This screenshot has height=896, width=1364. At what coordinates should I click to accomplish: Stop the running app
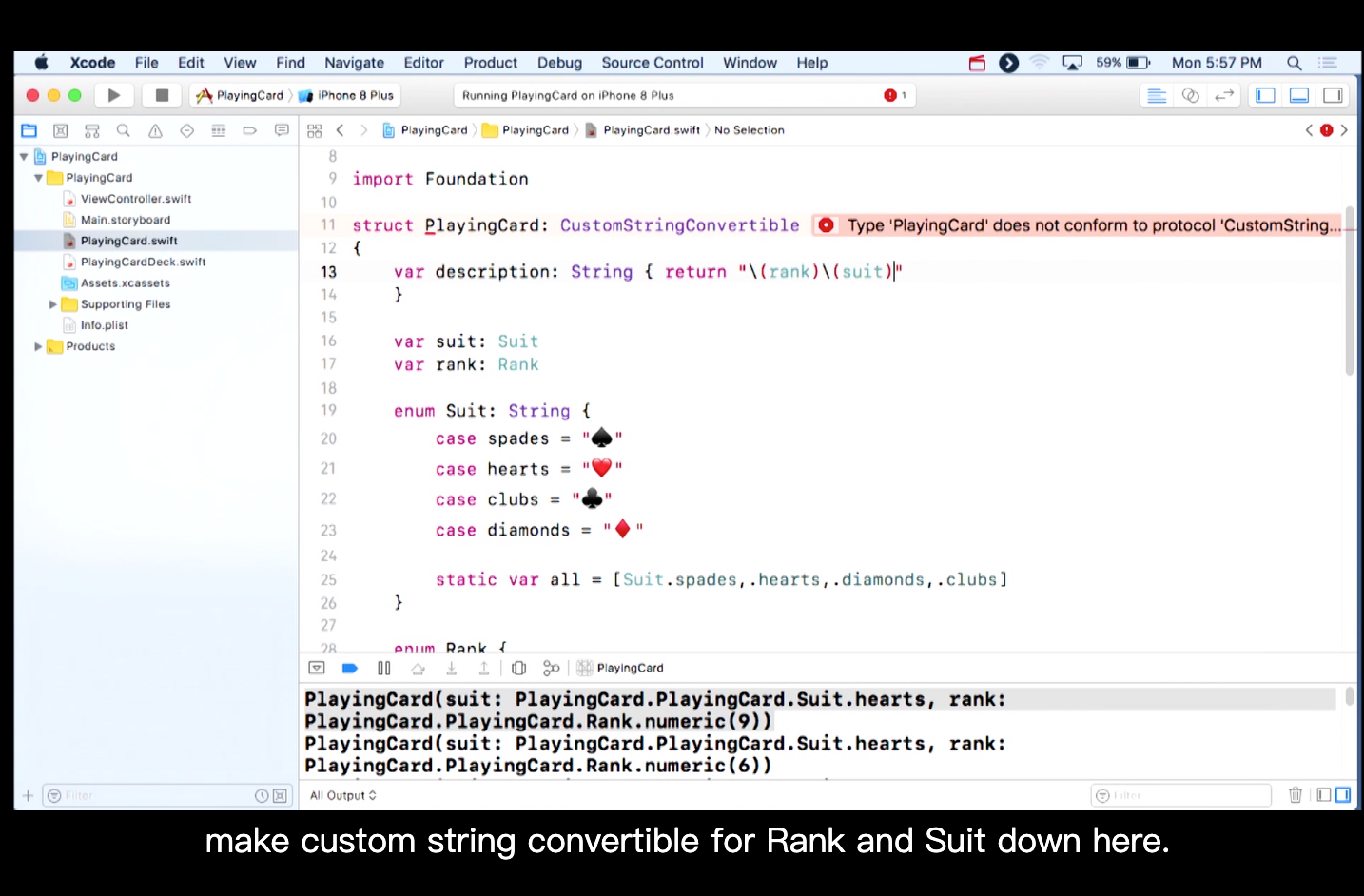pyautogui.click(x=162, y=95)
